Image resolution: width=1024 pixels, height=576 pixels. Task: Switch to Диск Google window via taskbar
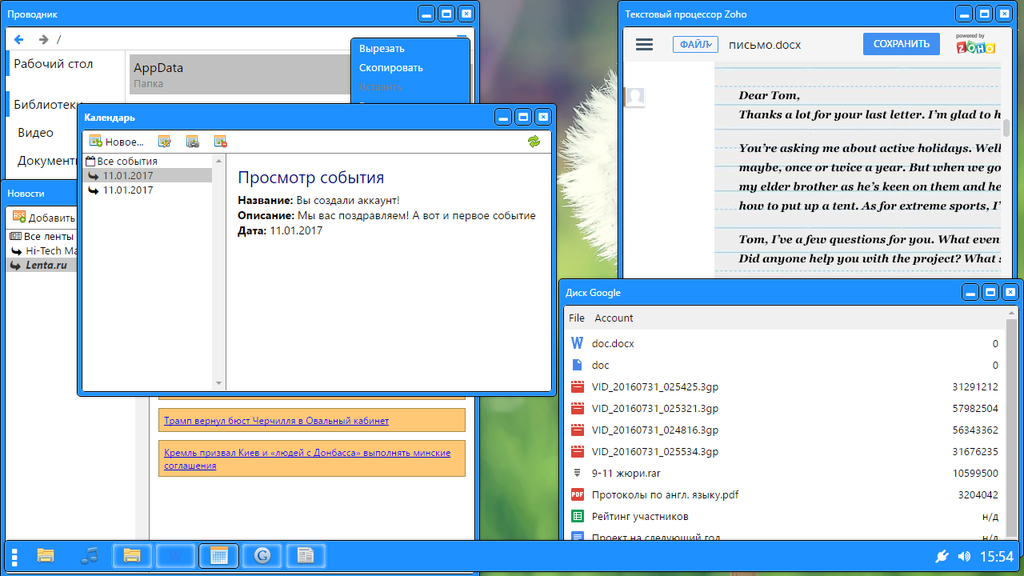click(x=263, y=556)
